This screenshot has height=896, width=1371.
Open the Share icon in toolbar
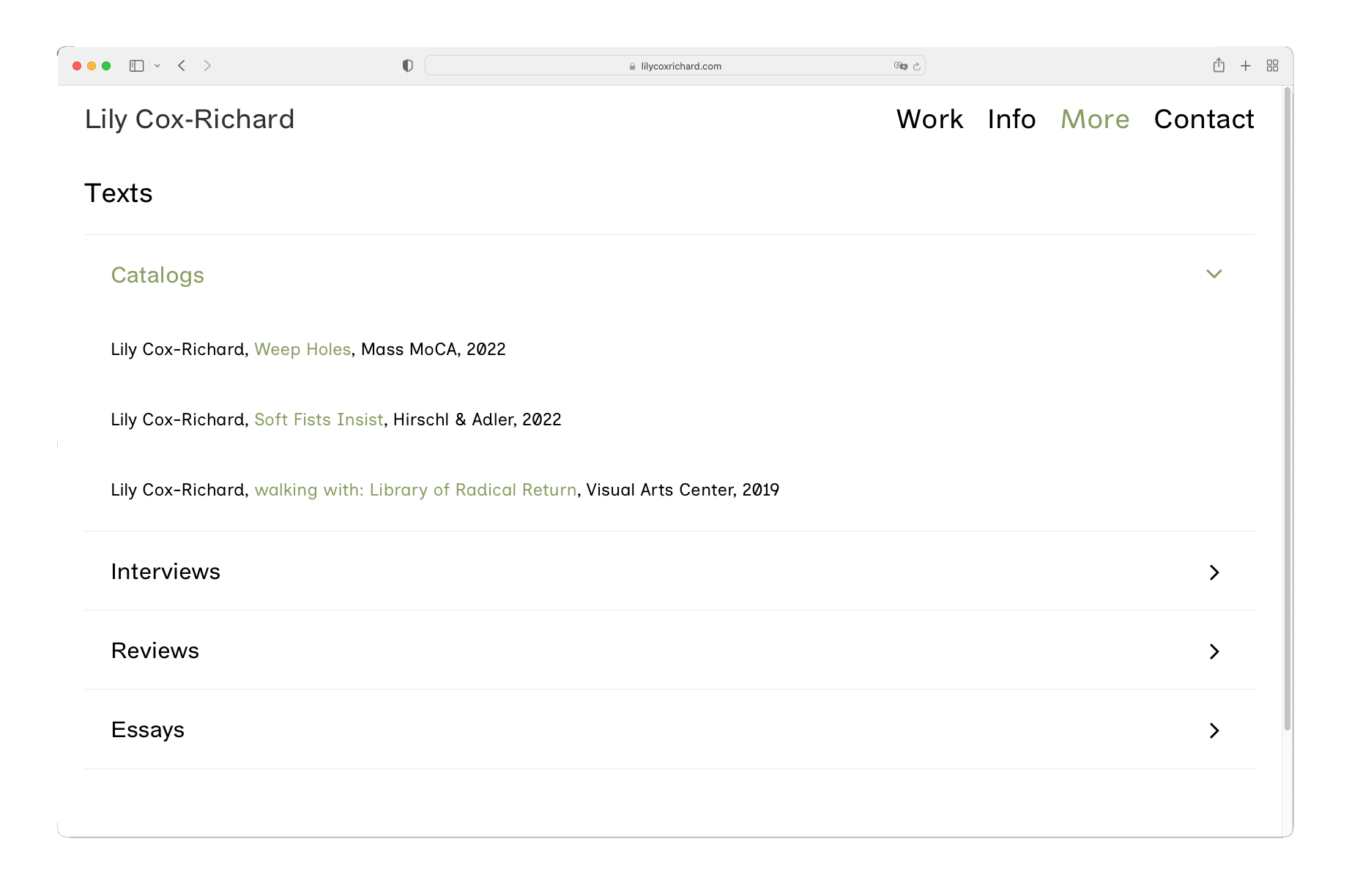(x=1219, y=66)
